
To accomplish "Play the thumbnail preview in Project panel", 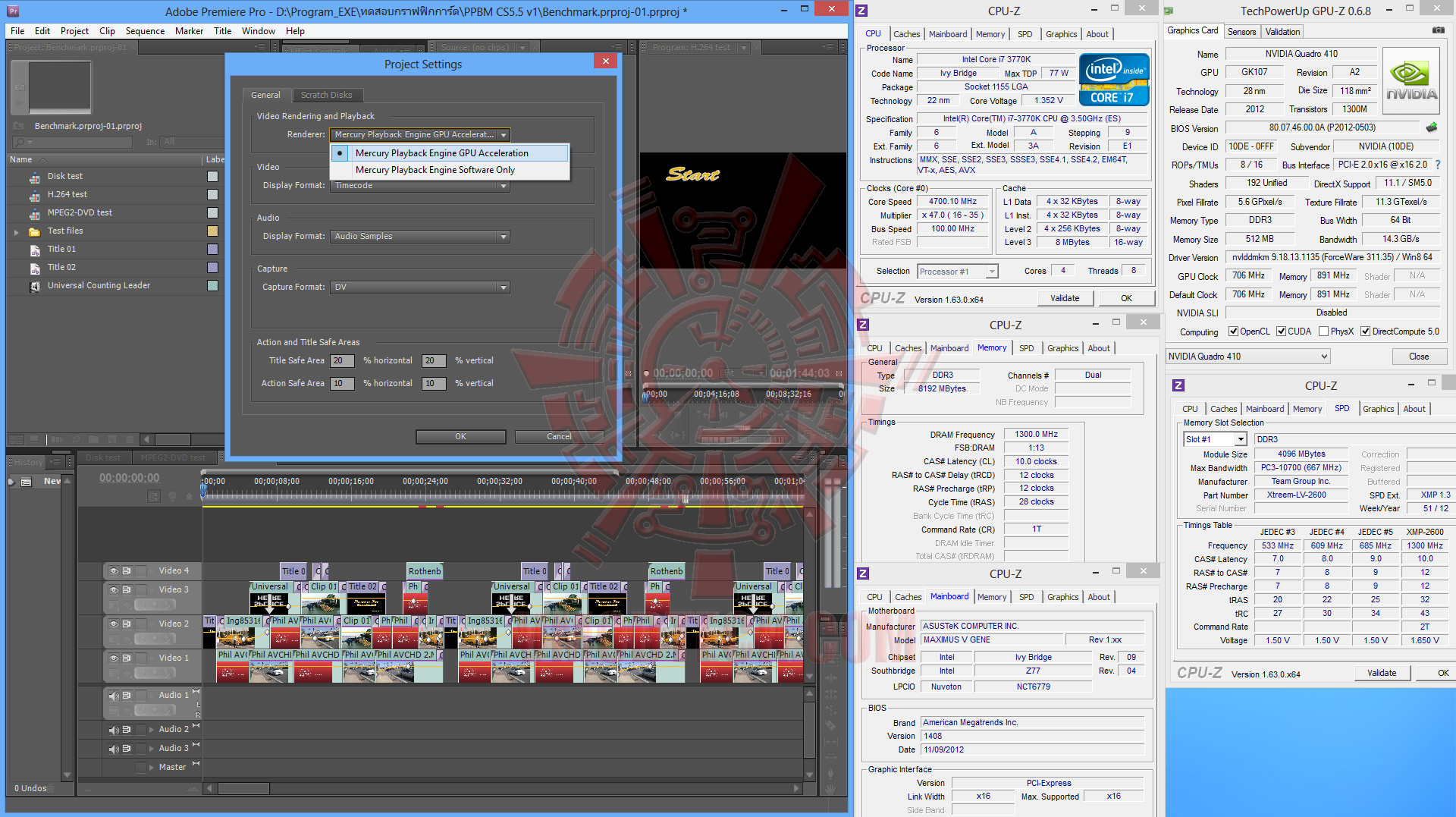I will click(19, 104).
